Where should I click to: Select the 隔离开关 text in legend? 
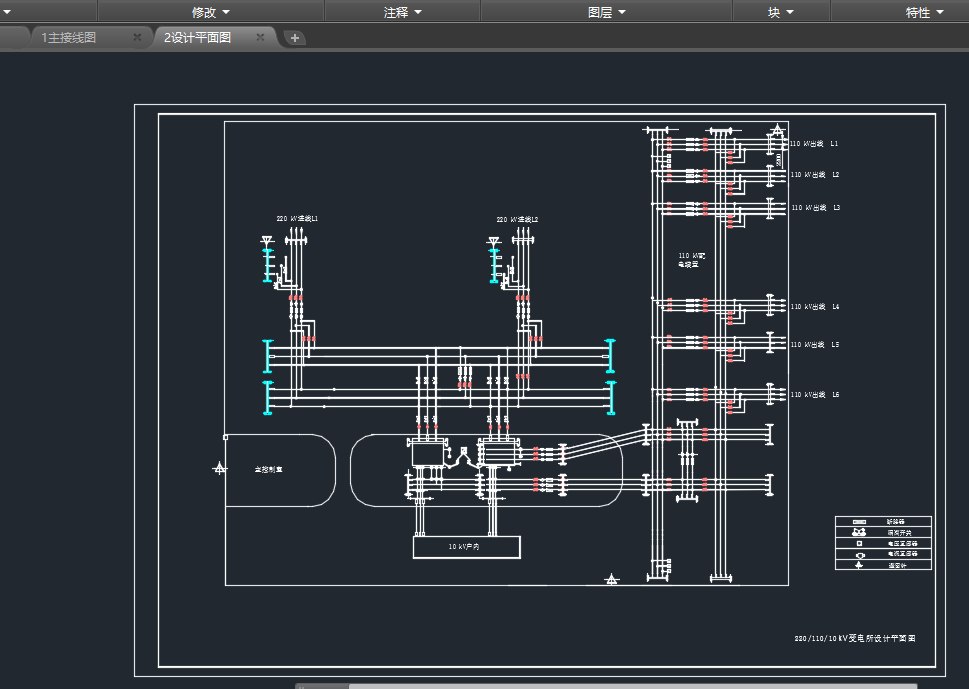pyautogui.click(x=899, y=533)
